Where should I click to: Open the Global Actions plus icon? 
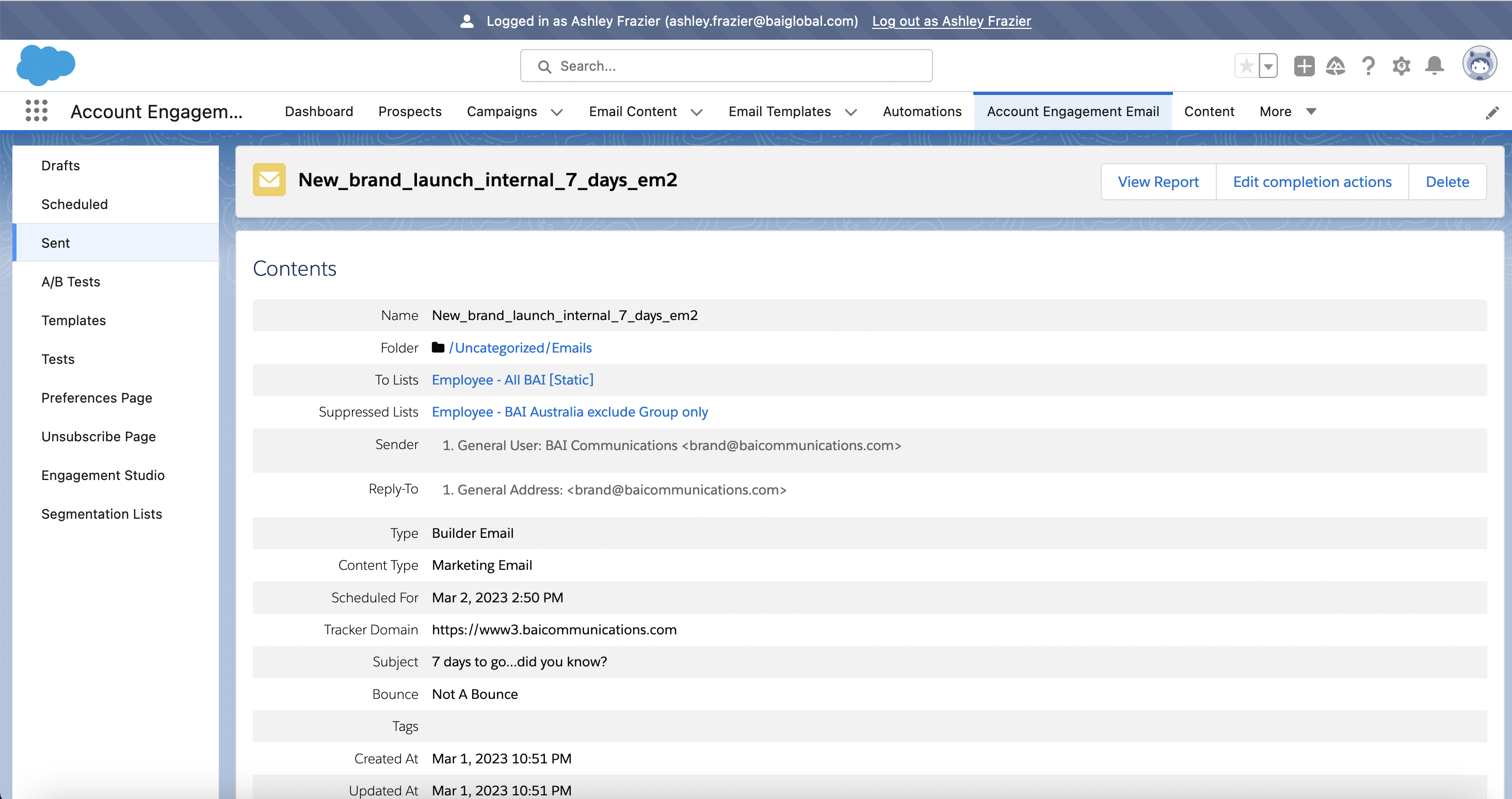(1304, 66)
